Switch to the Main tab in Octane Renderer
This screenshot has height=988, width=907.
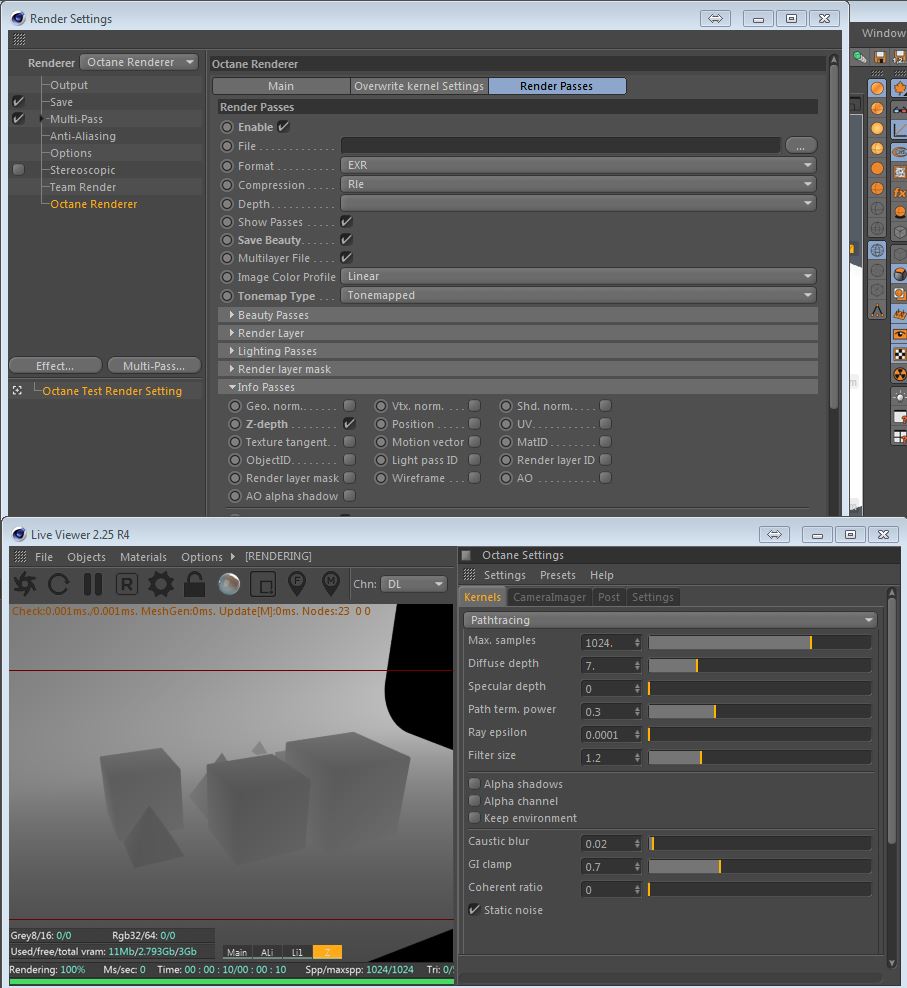coord(281,86)
